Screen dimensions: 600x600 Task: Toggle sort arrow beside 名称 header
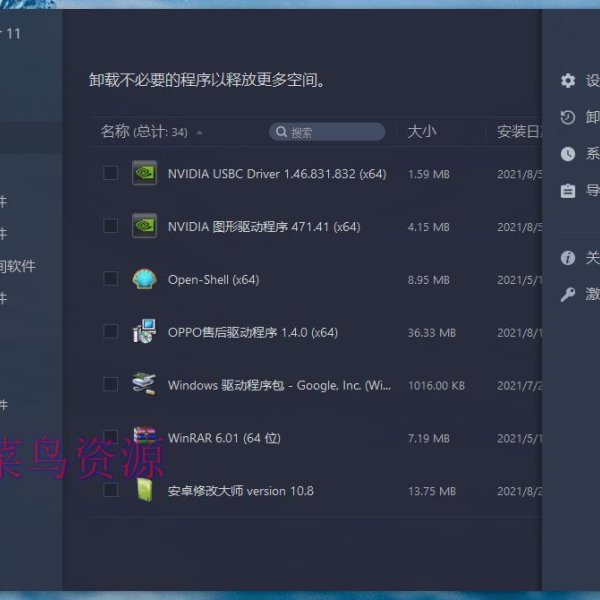point(199,132)
